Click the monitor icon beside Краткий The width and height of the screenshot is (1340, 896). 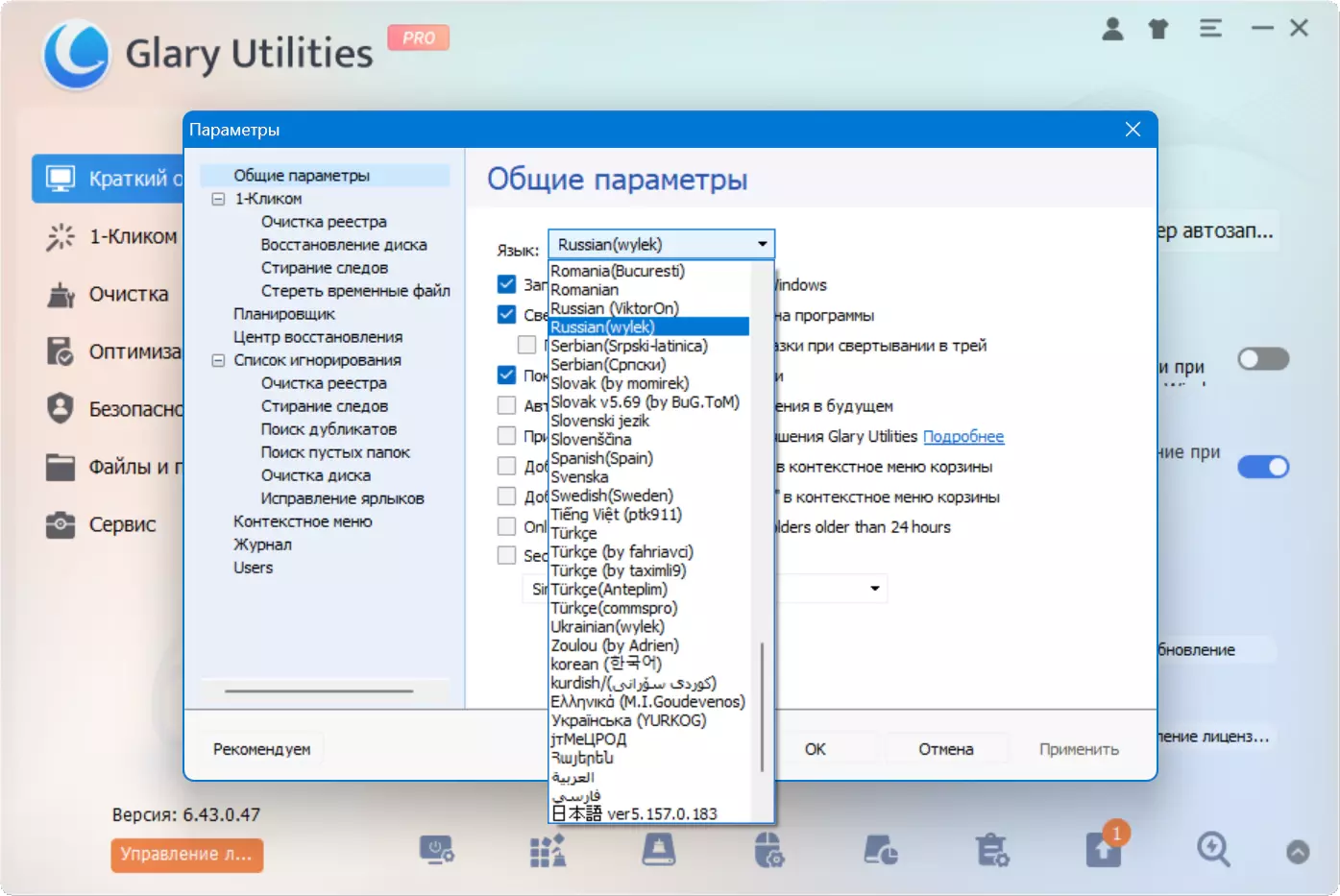[61, 179]
